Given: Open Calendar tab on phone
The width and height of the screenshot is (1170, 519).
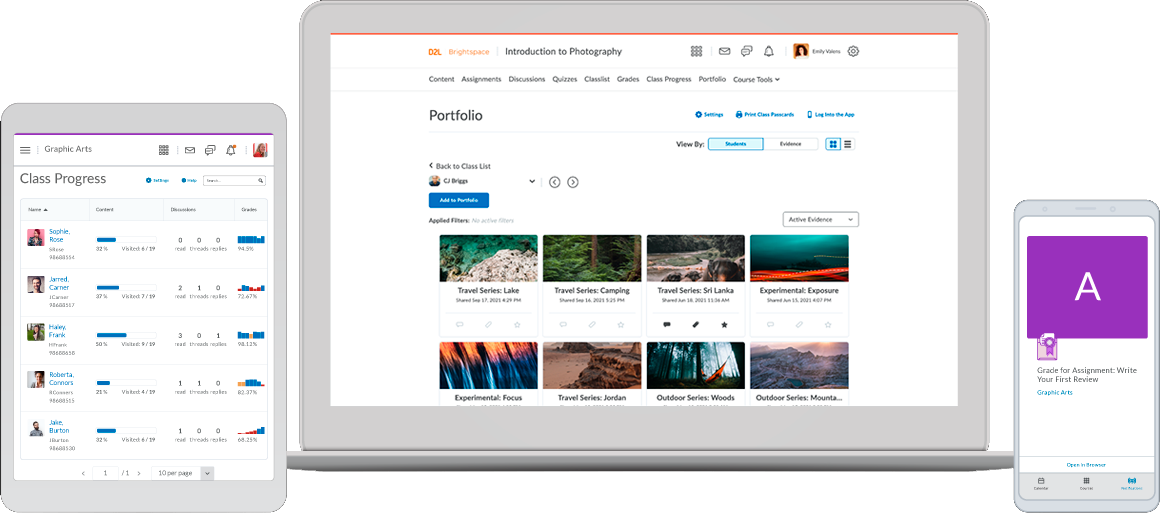Looking at the screenshot, I should (1040, 483).
